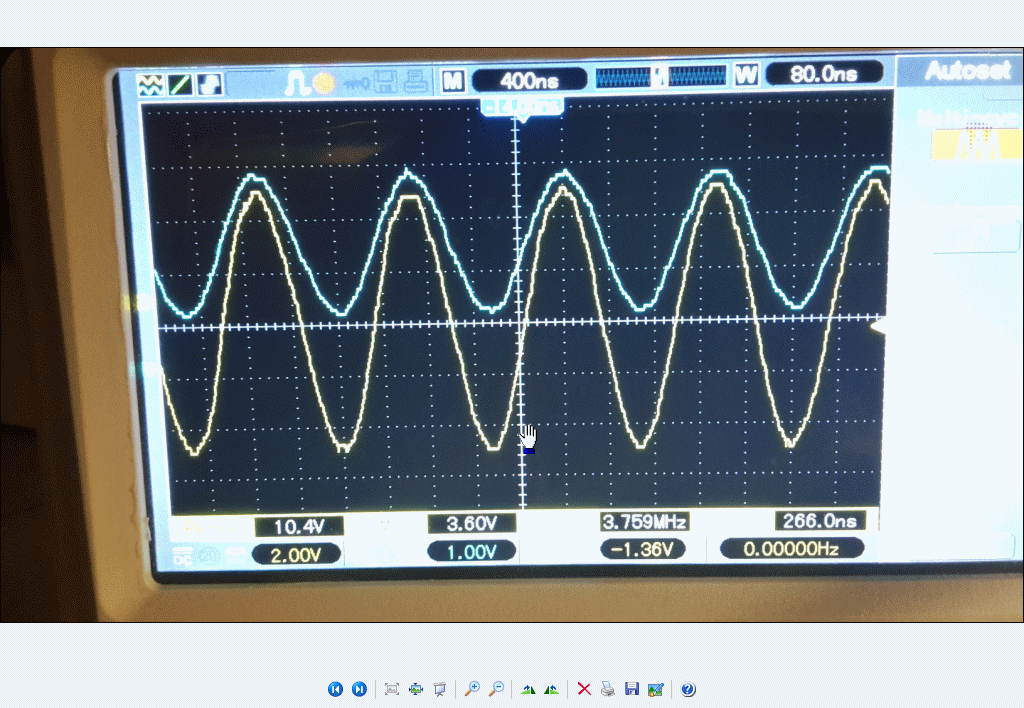Click the 3.759MHz frequency measurement

click(644, 522)
